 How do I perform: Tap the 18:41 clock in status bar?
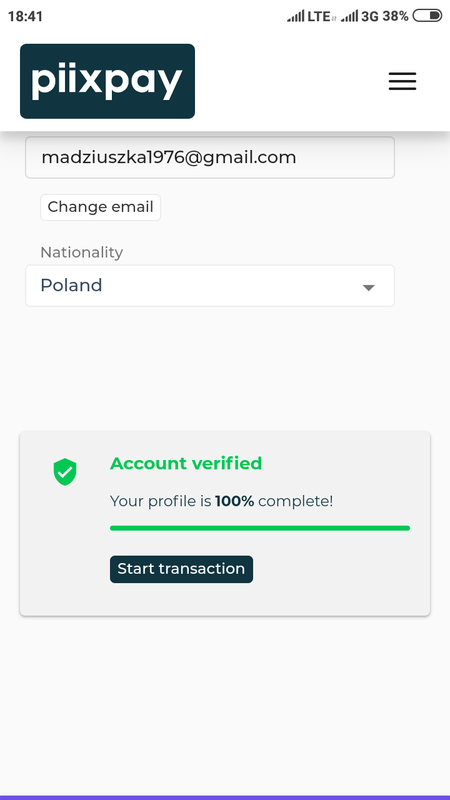(26, 16)
